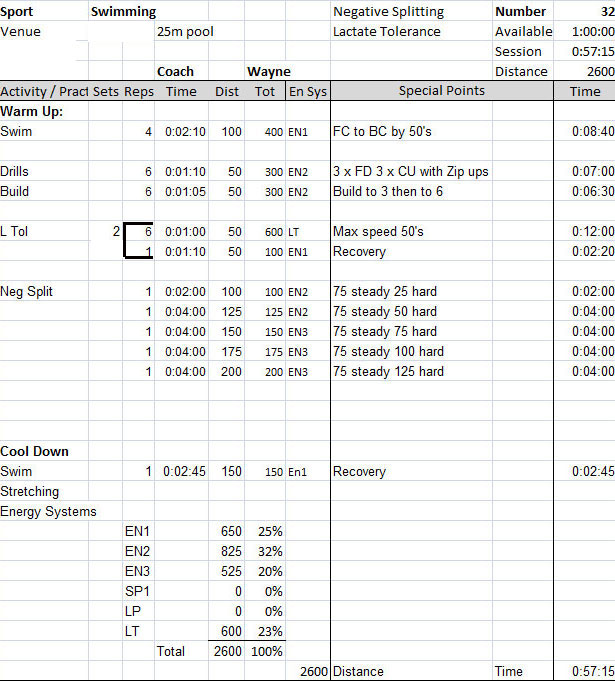This screenshot has height=681, width=615.
Task: Select the 'Swimming' sport cell
Action: (x=123, y=12)
